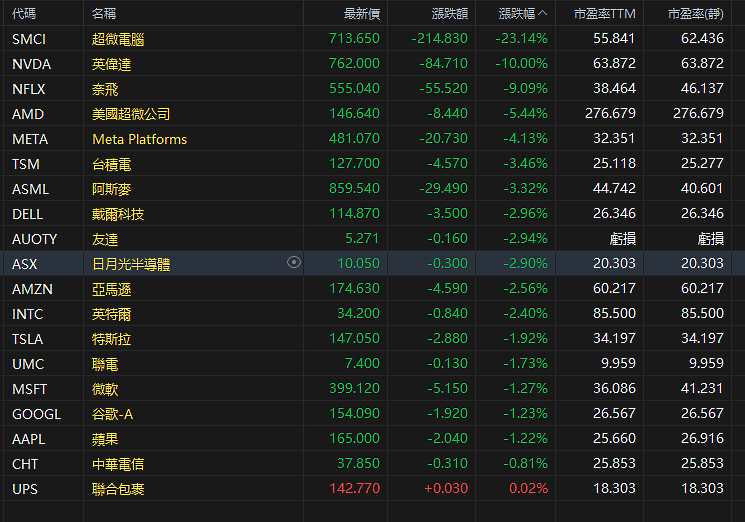Viewport: 745px width, 522px height.
Task: Click SMCI latest price 713.650
Action: click(354, 38)
